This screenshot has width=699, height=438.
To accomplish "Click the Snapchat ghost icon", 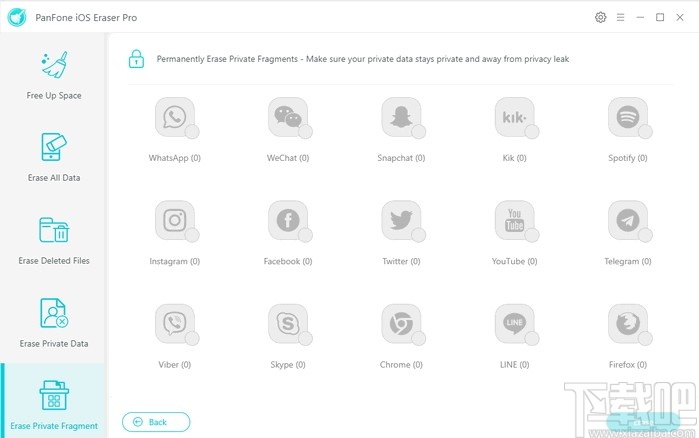I will (401, 117).
